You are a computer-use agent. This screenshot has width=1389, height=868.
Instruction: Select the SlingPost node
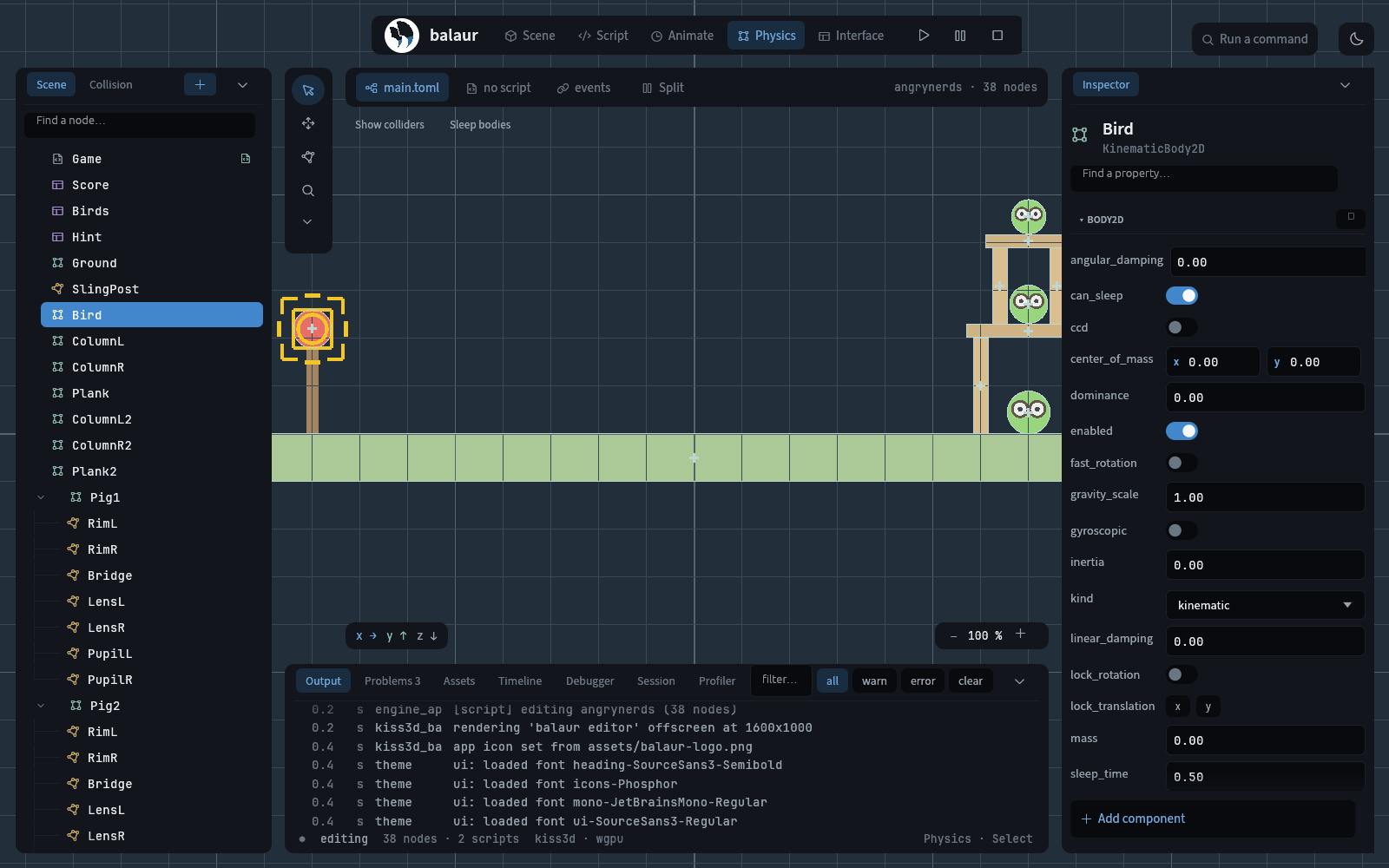[x=152, y=289]
